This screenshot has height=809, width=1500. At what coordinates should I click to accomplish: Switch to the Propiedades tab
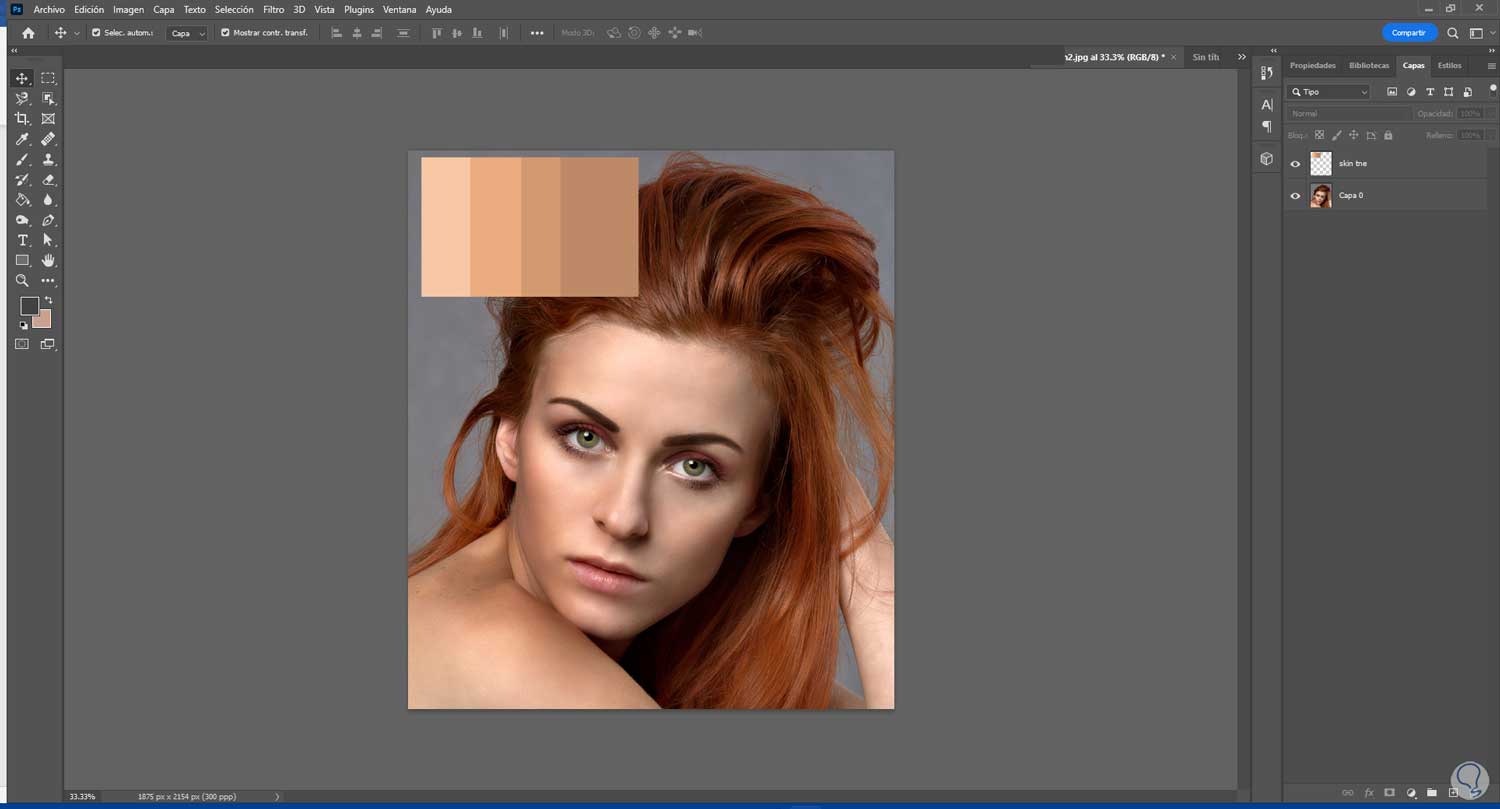pos(1312,66)
